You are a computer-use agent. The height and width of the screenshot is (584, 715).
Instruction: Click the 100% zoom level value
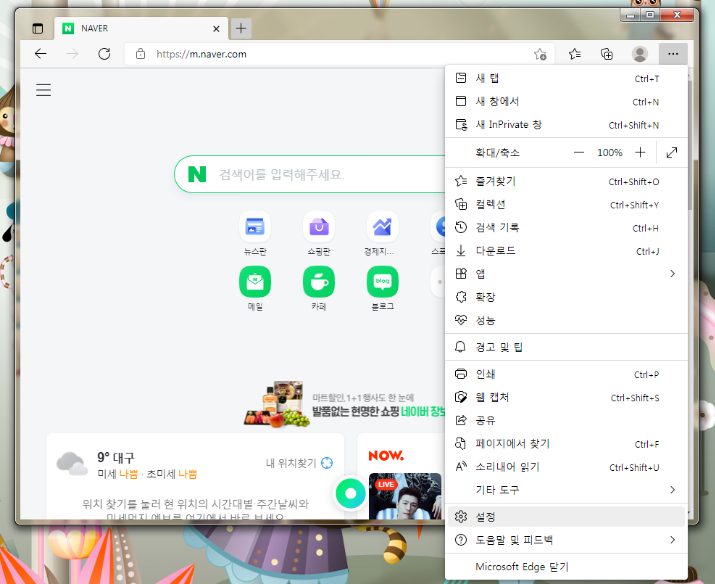[610, 153]
